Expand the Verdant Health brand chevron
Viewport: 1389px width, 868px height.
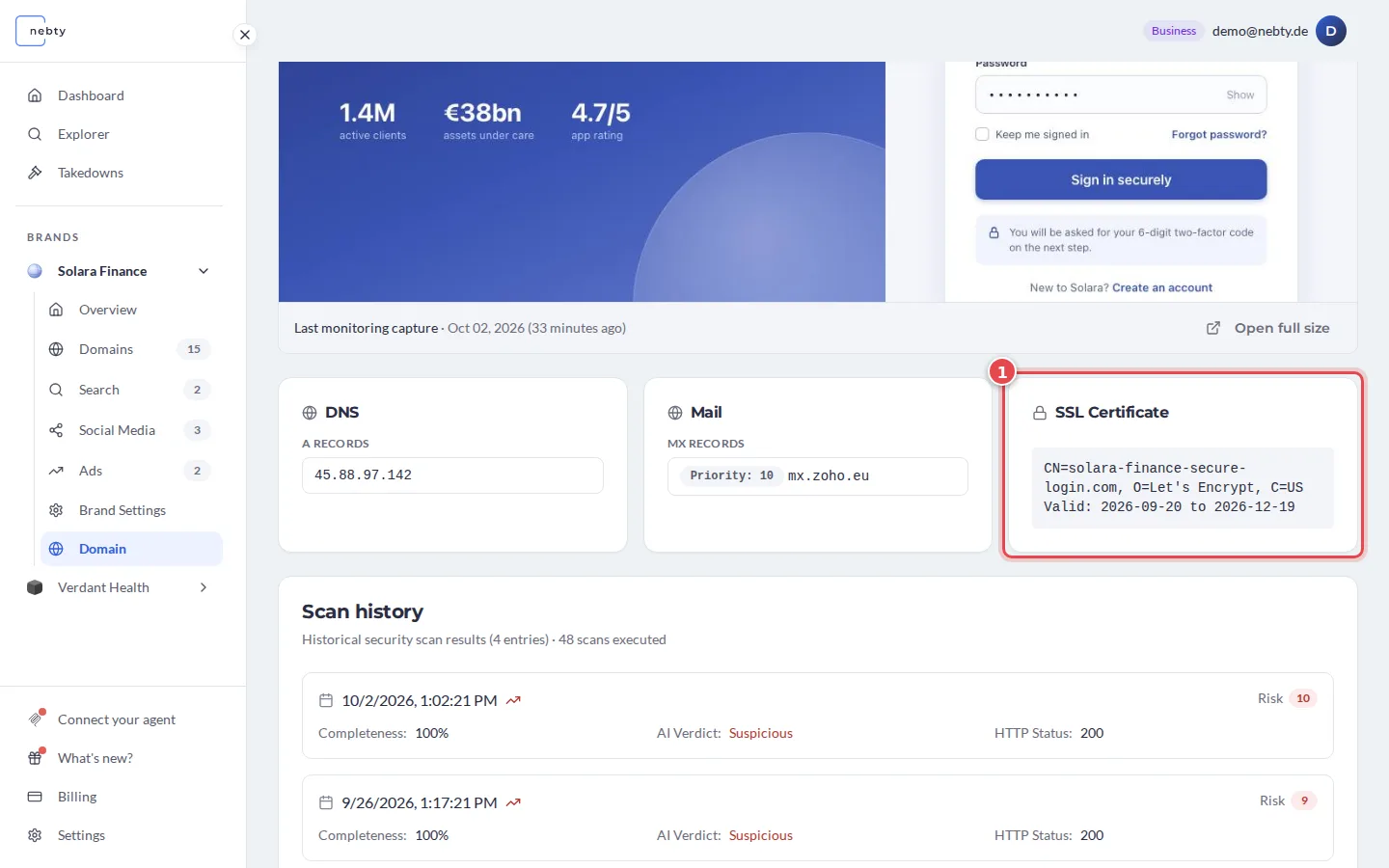204,587
